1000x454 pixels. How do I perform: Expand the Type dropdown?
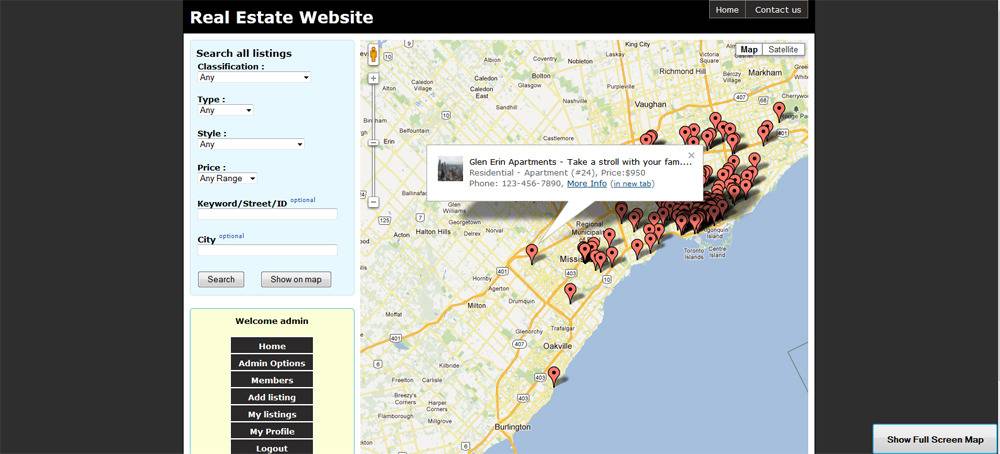pos(226,110)
